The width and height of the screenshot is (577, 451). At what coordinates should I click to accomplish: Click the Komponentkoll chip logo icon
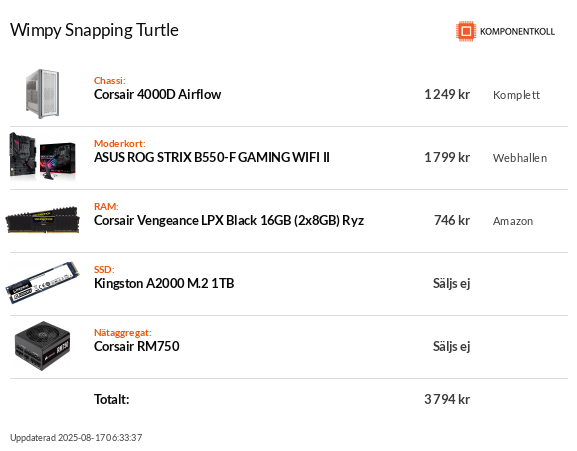coord(466,31)
